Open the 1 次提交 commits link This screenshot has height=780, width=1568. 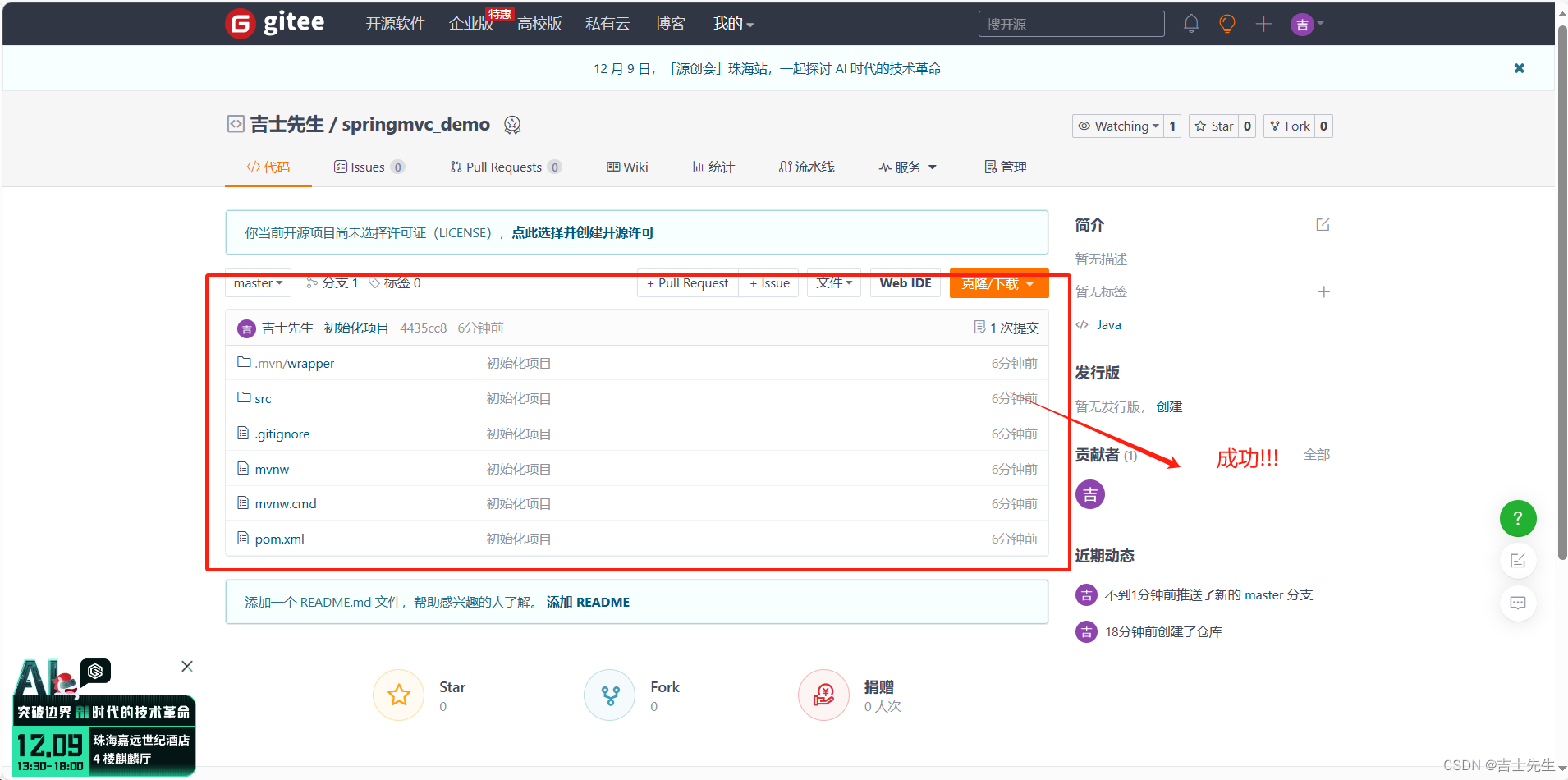[1006, 328]
